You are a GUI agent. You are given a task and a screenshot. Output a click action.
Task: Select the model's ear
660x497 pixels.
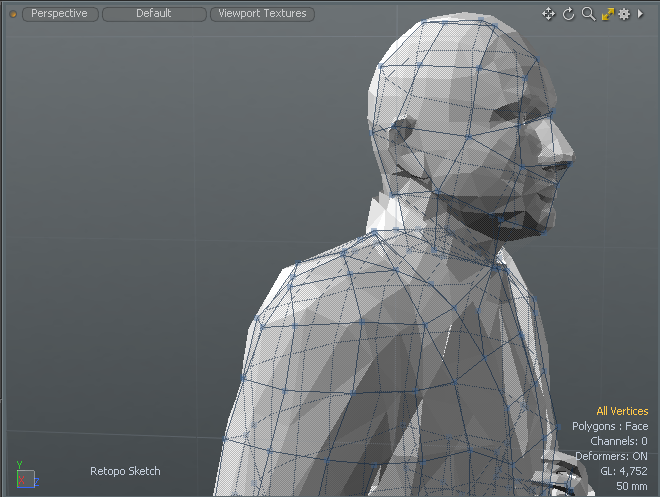[x=403, y=135]
